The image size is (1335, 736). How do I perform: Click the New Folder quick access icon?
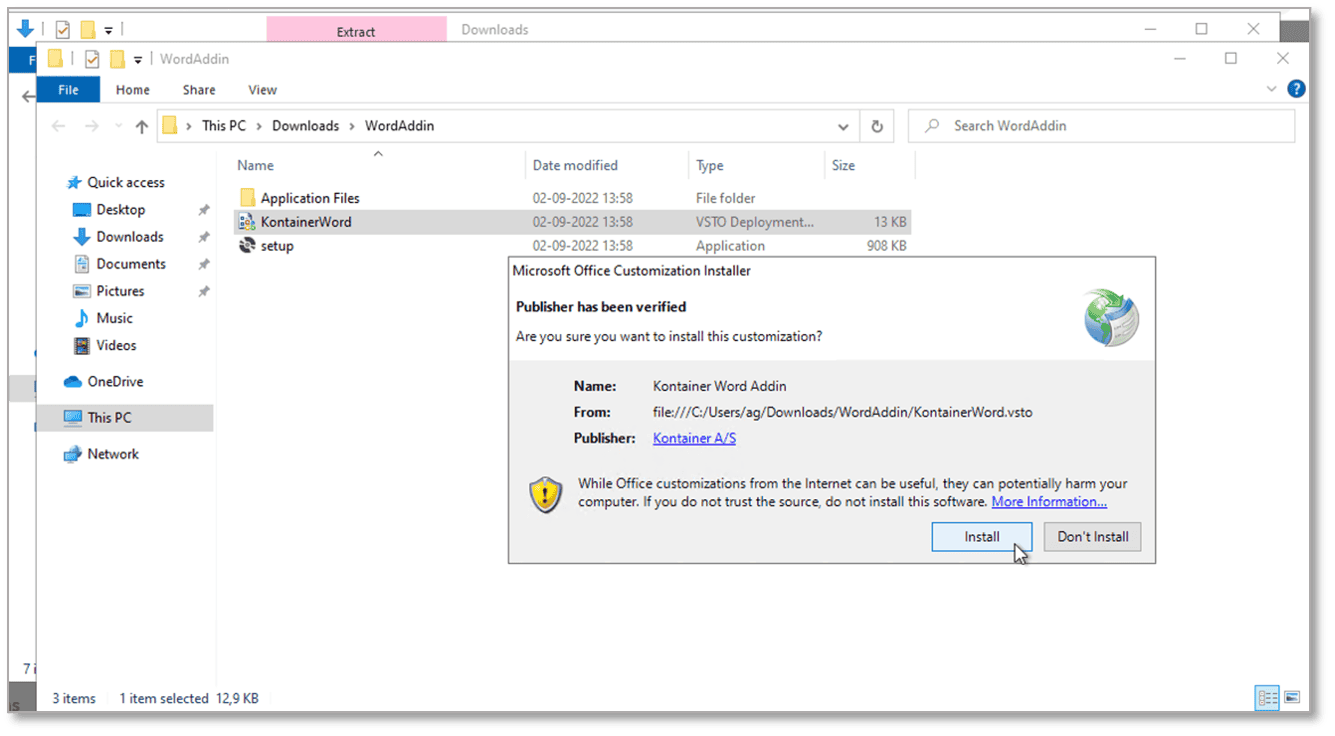click(119, 59)
